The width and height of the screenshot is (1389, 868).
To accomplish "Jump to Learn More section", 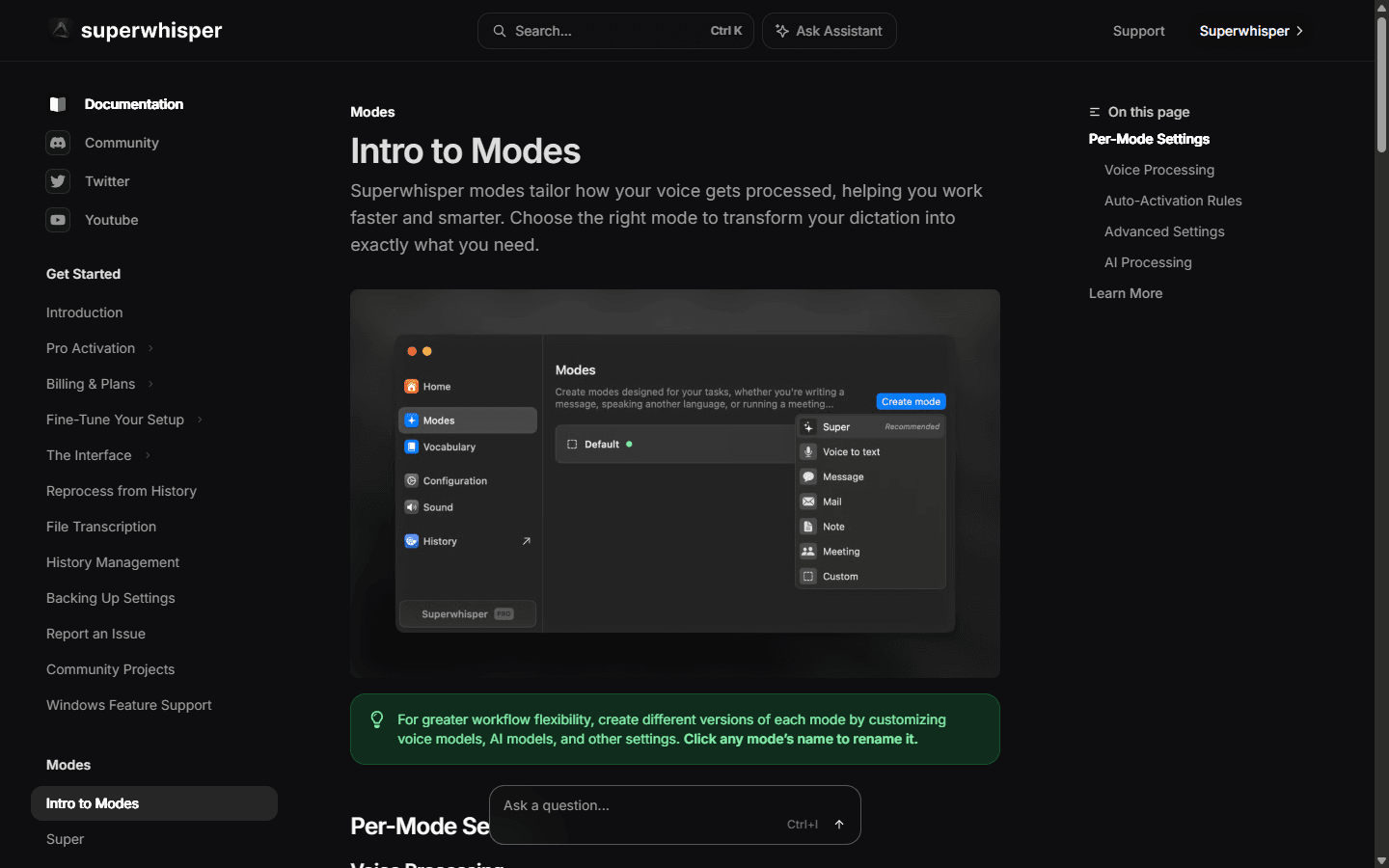I will coord(1126,293).
